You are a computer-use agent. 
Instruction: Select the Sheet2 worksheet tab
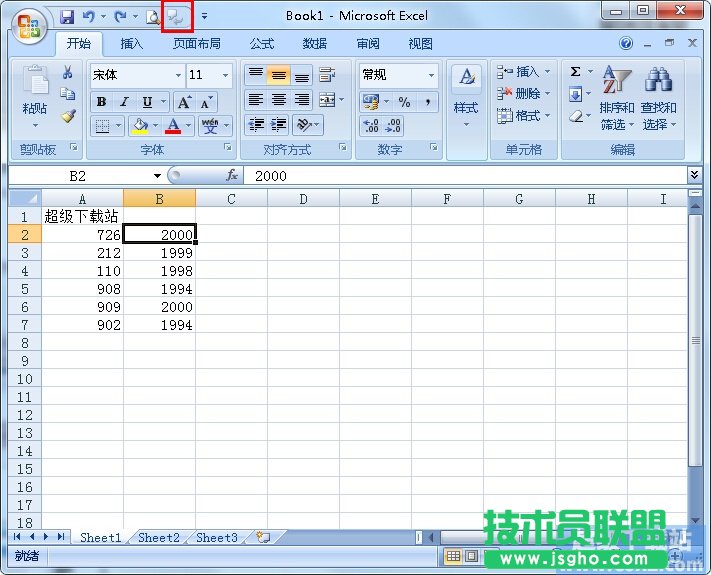[158, 538]
